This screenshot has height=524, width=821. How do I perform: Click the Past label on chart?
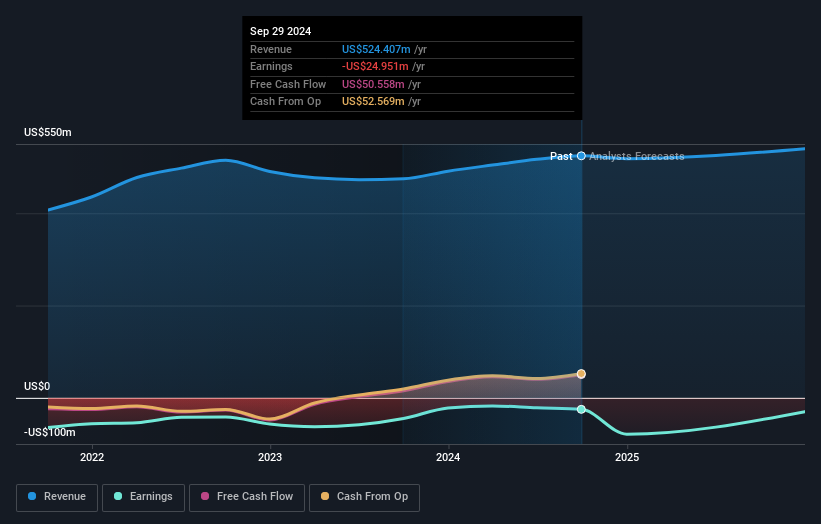pyautogui.click(x=561, y=156)
